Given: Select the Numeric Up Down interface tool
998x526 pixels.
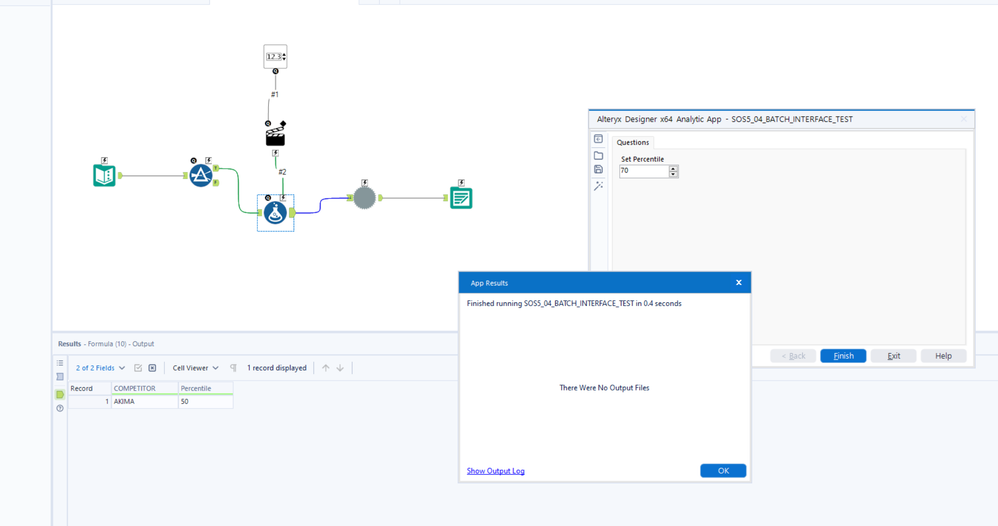Looking at the screenshot, I should click(276, 57).
